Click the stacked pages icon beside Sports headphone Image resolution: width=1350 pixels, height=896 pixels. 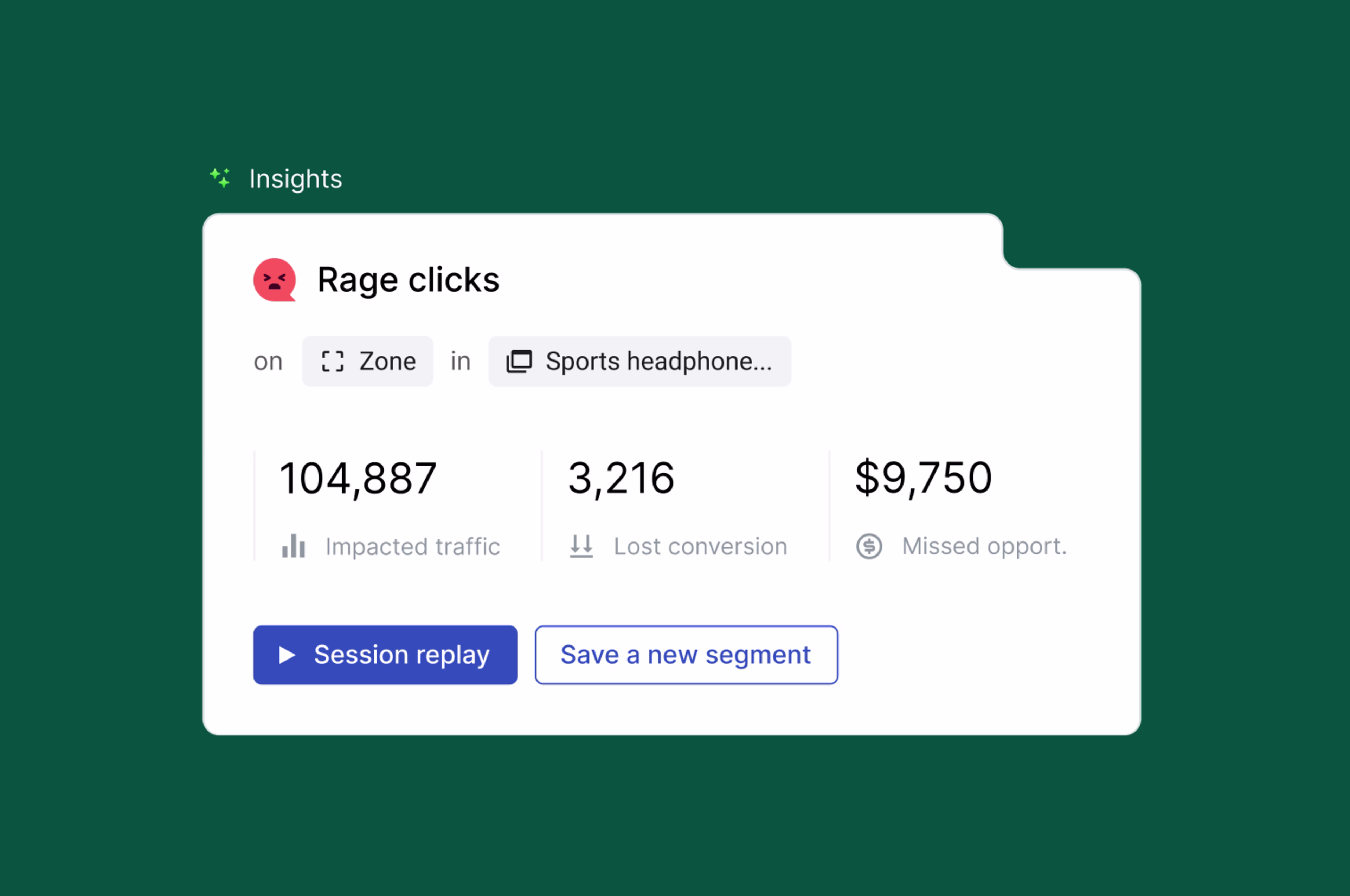tap(519, 361)
